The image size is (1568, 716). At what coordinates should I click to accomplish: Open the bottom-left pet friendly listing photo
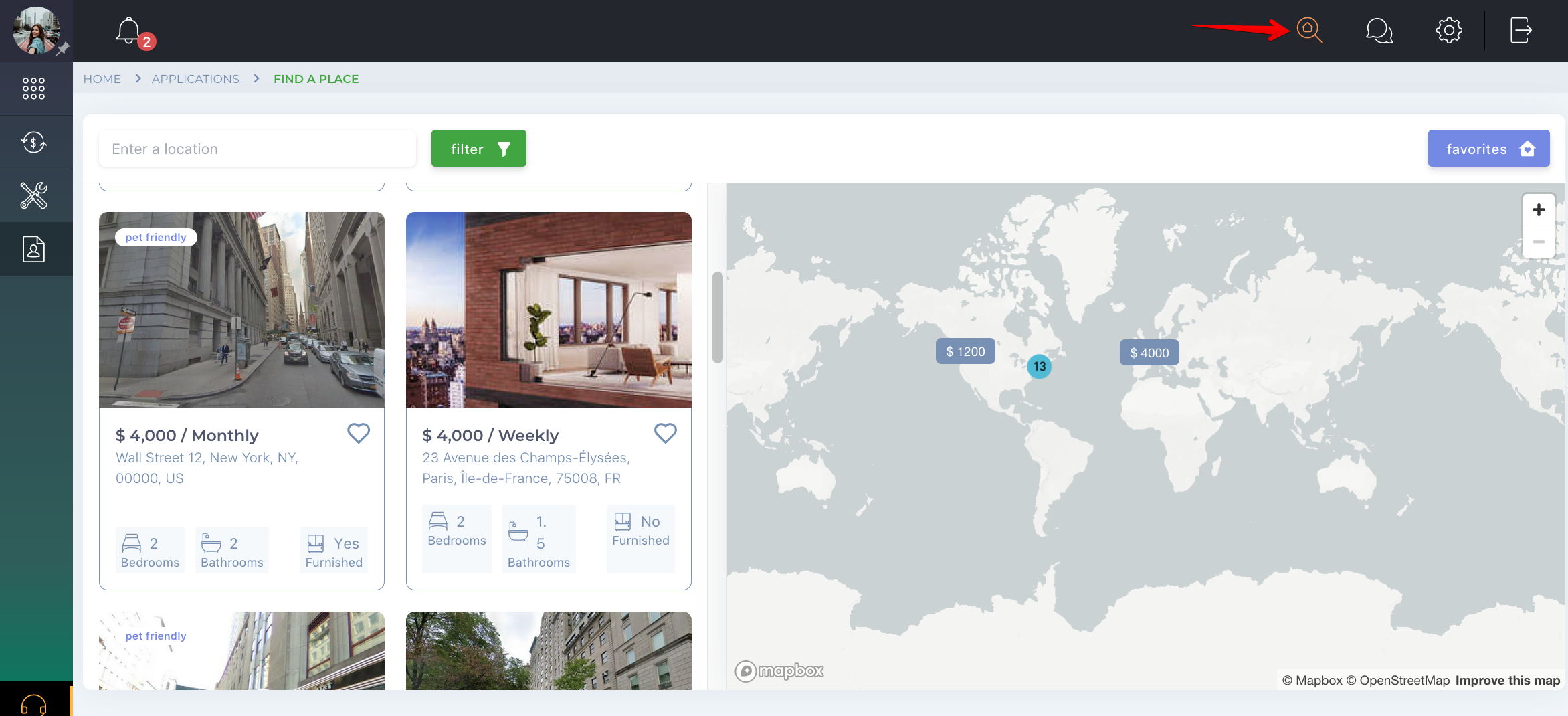(241, 650)
